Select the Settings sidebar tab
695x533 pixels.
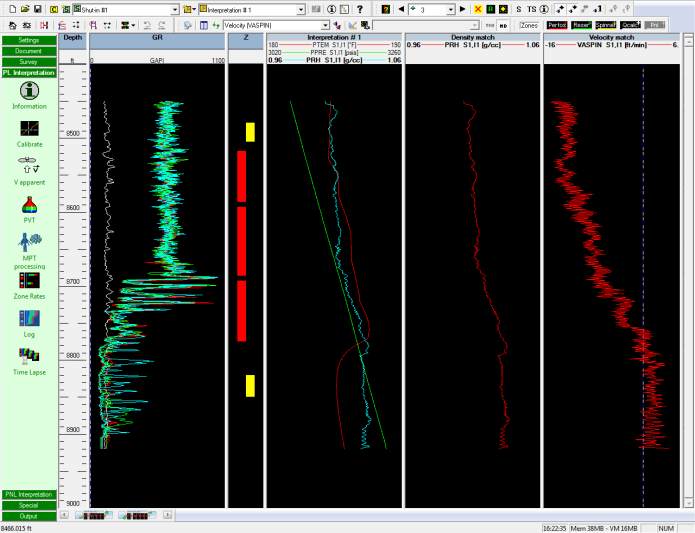[x=29, y=40]
